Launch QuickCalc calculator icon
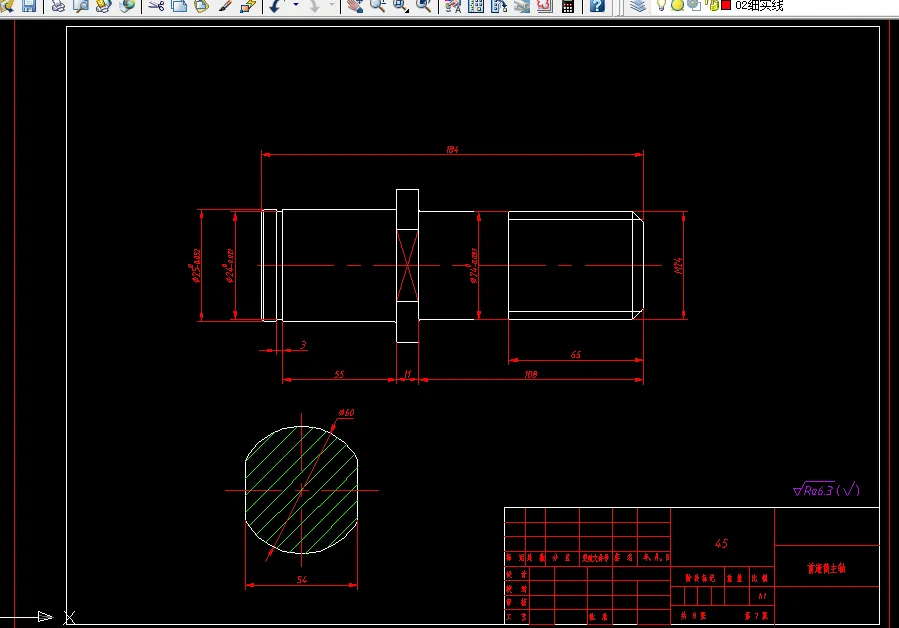The width and height of the screenshot is (899, 628). coord(568,6)
